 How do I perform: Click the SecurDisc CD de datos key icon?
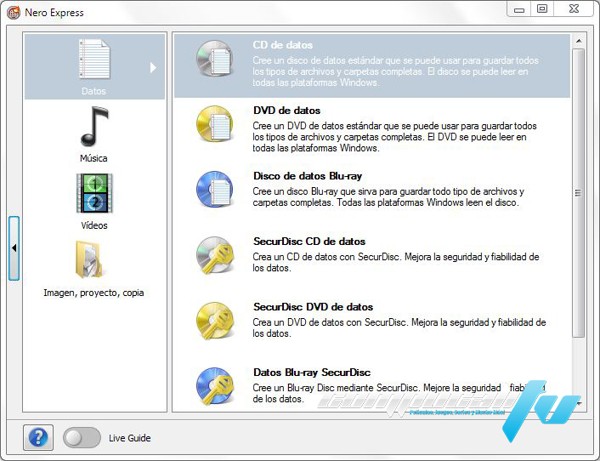pyautogui.click(x=215, y=255)
